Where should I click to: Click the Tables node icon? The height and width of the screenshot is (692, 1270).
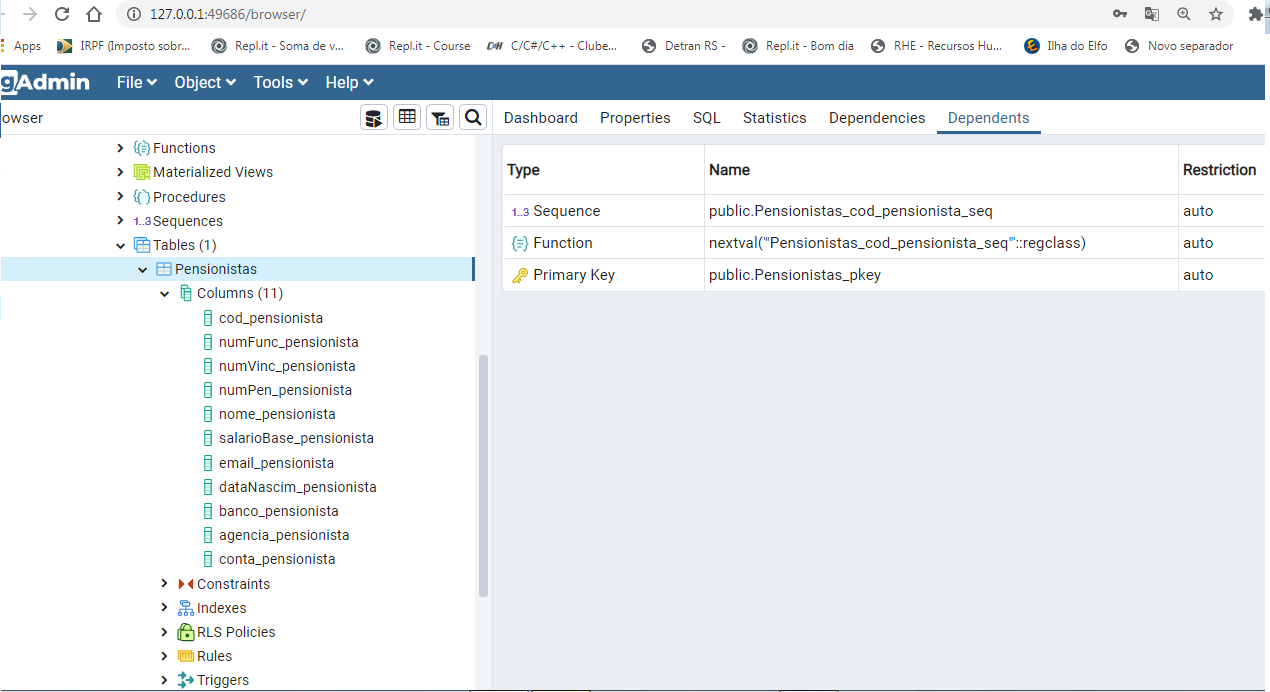(x=142, y=245)
